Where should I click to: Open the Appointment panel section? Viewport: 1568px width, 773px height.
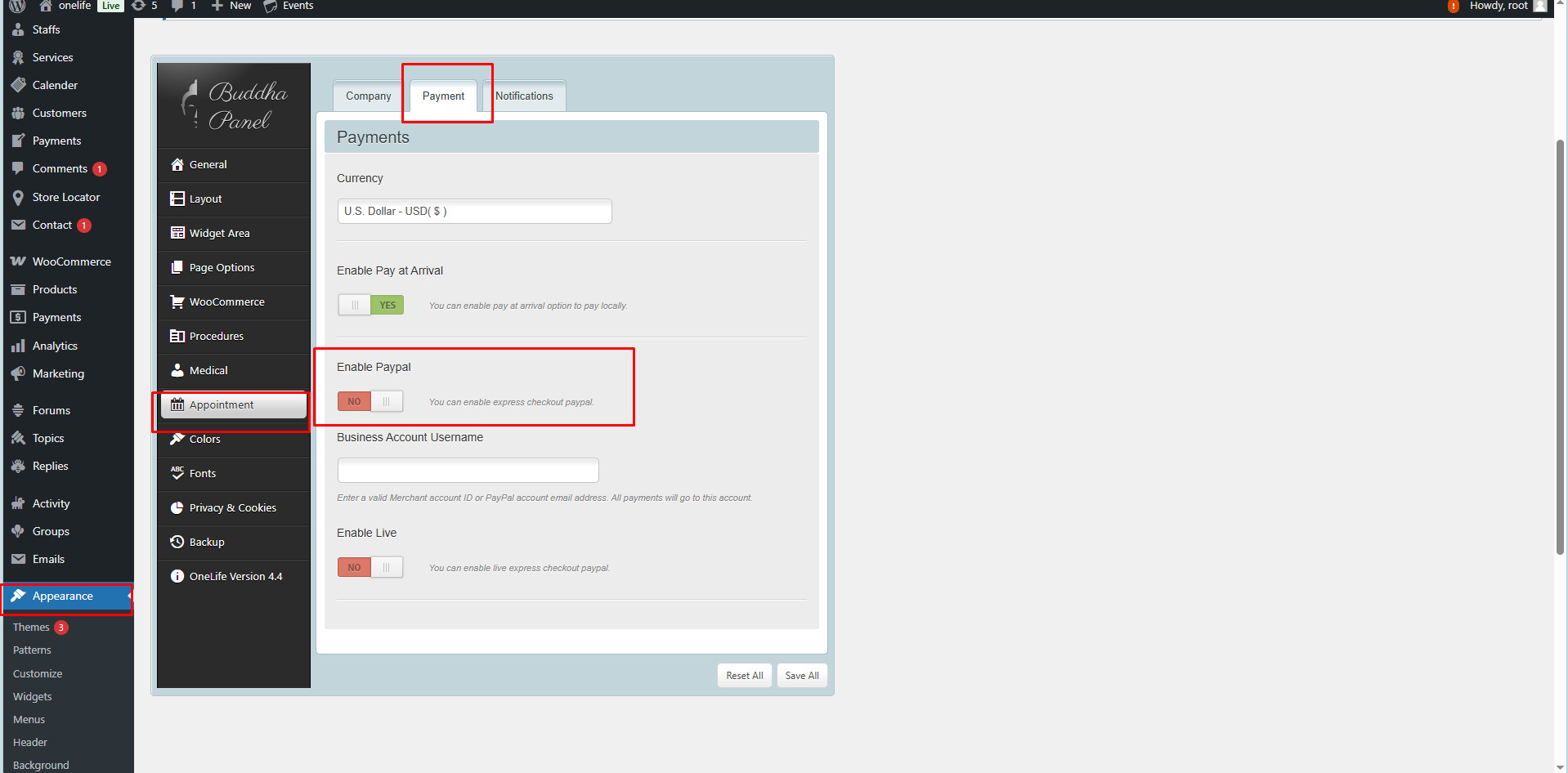coord(234,404)
